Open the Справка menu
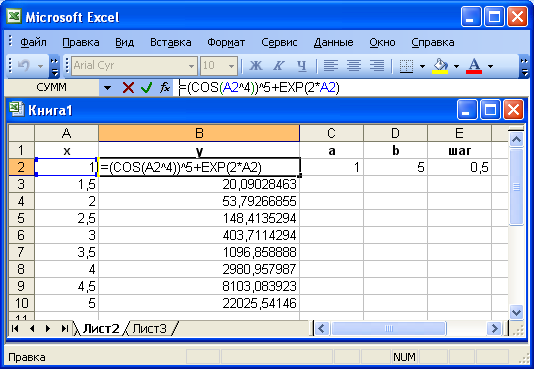 (433, 43)
